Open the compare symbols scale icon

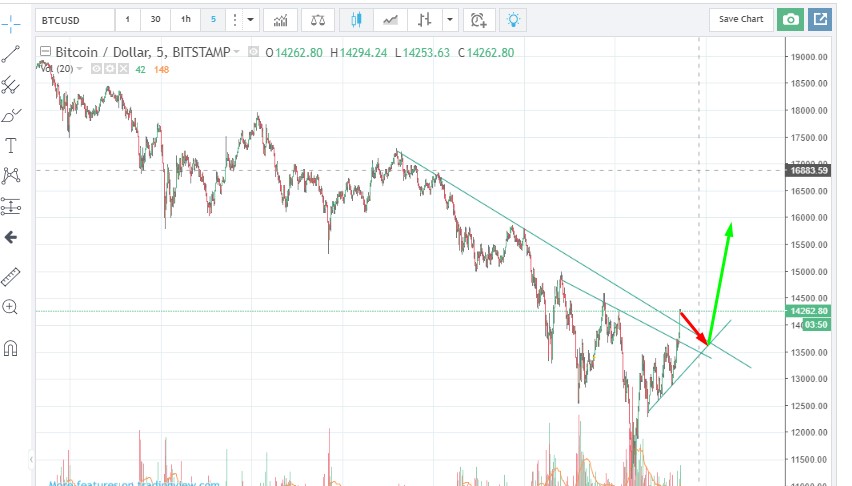[x=318, y=20]
